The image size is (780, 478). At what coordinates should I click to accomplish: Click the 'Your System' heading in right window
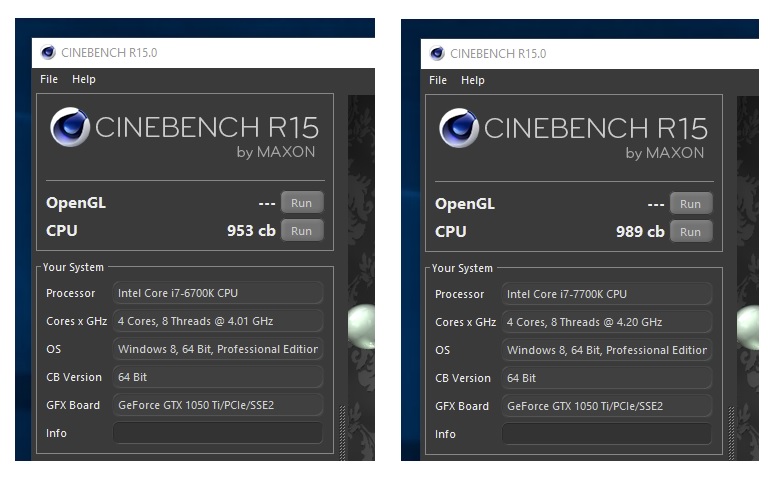pos(462,268)
